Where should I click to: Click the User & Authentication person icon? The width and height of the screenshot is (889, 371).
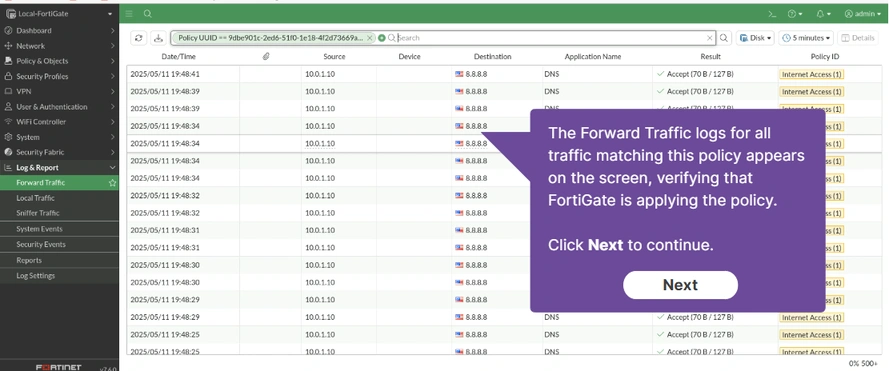point(8,107)
